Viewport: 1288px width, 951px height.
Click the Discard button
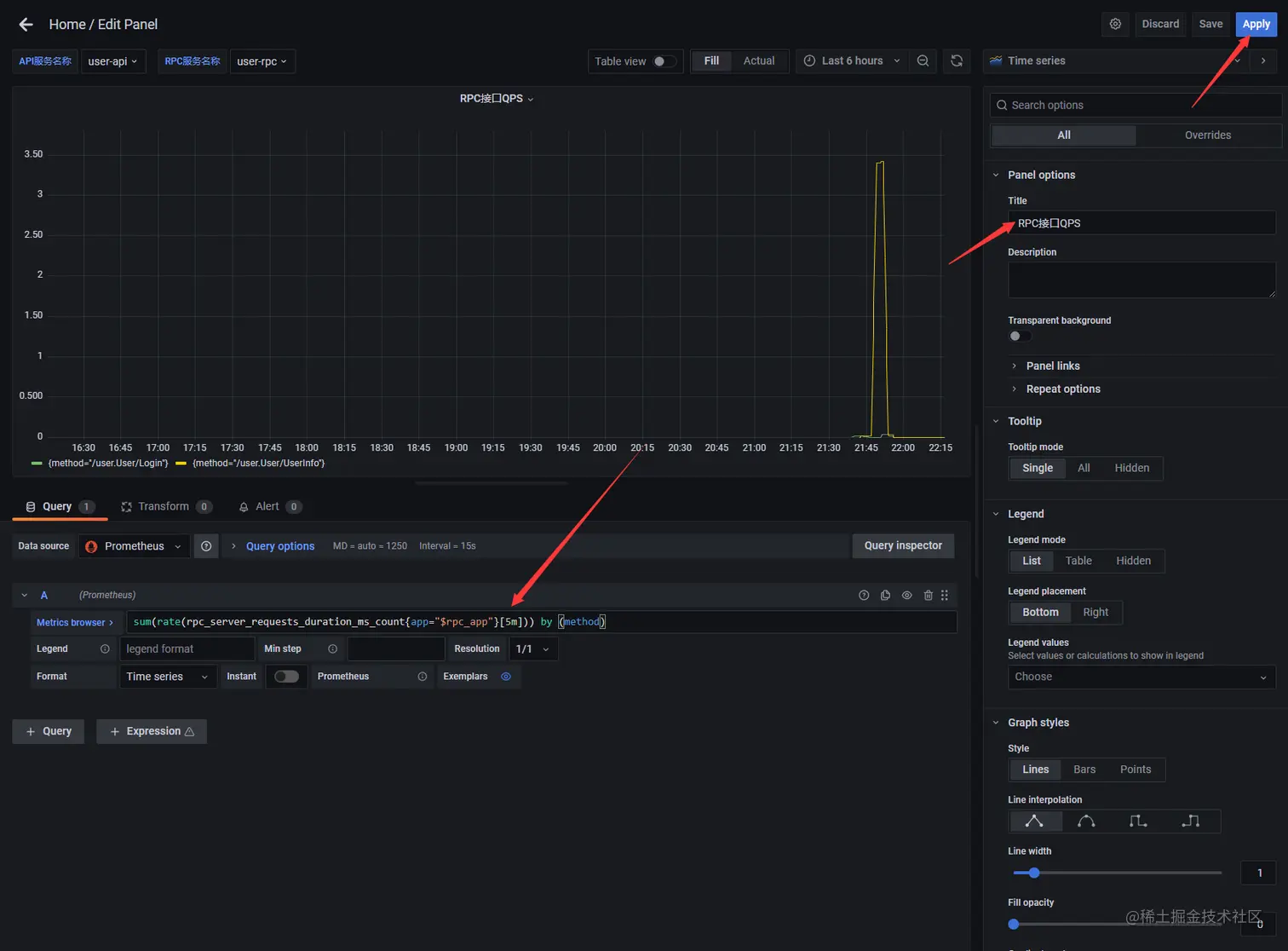coord(1160,24)
